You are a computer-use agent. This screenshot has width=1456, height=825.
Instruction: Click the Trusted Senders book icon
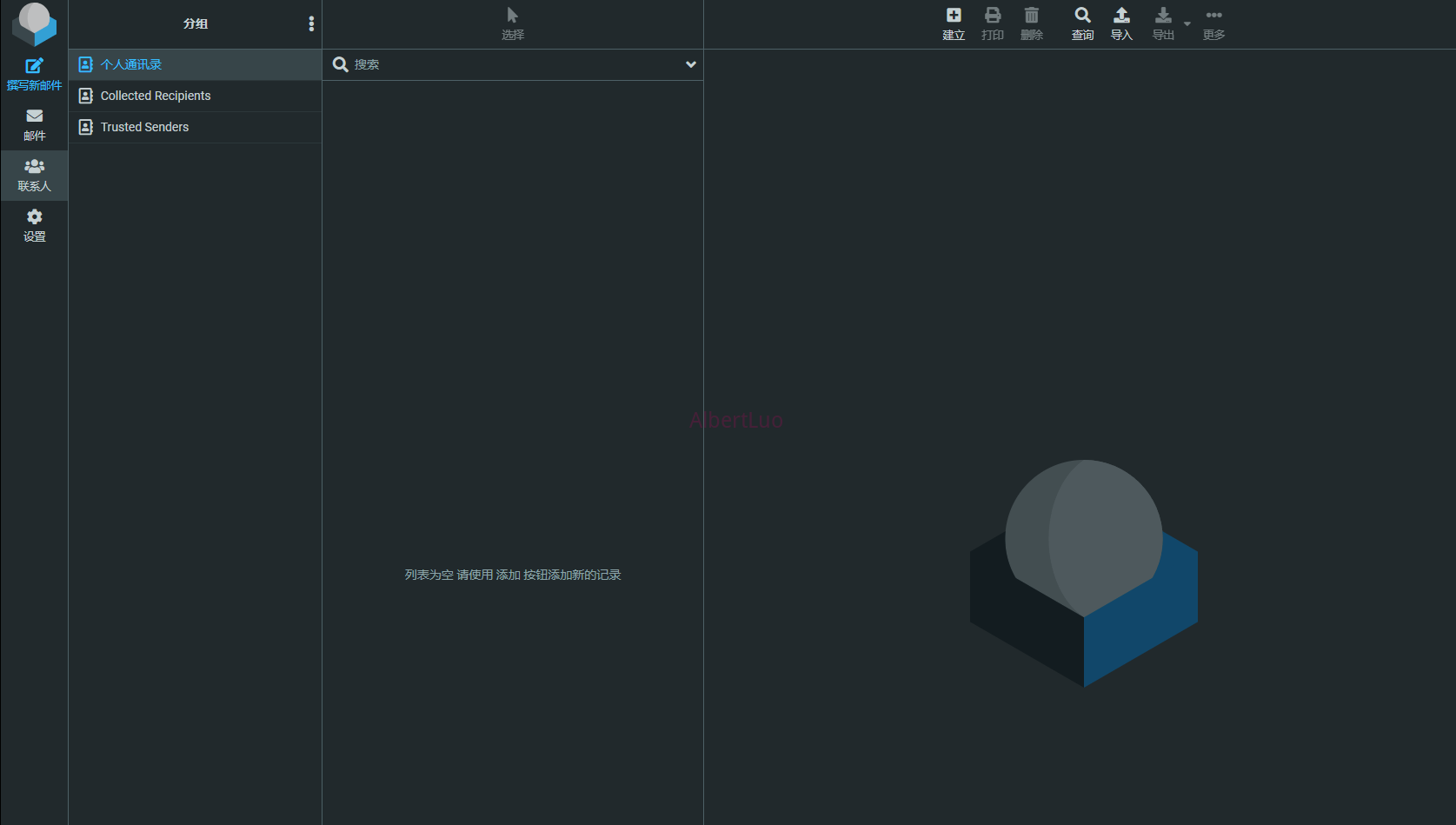[x=86, y=127]
